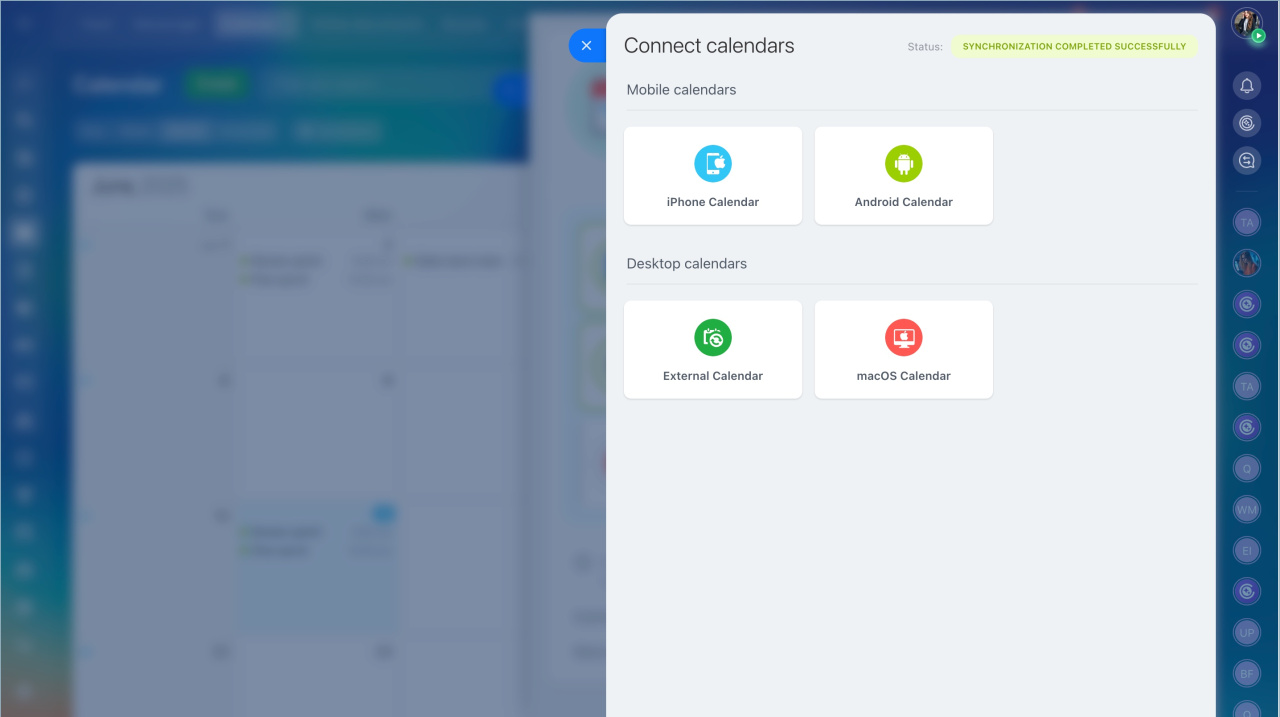
Task: Open chat with contact BF
Action: [1247, 674]
